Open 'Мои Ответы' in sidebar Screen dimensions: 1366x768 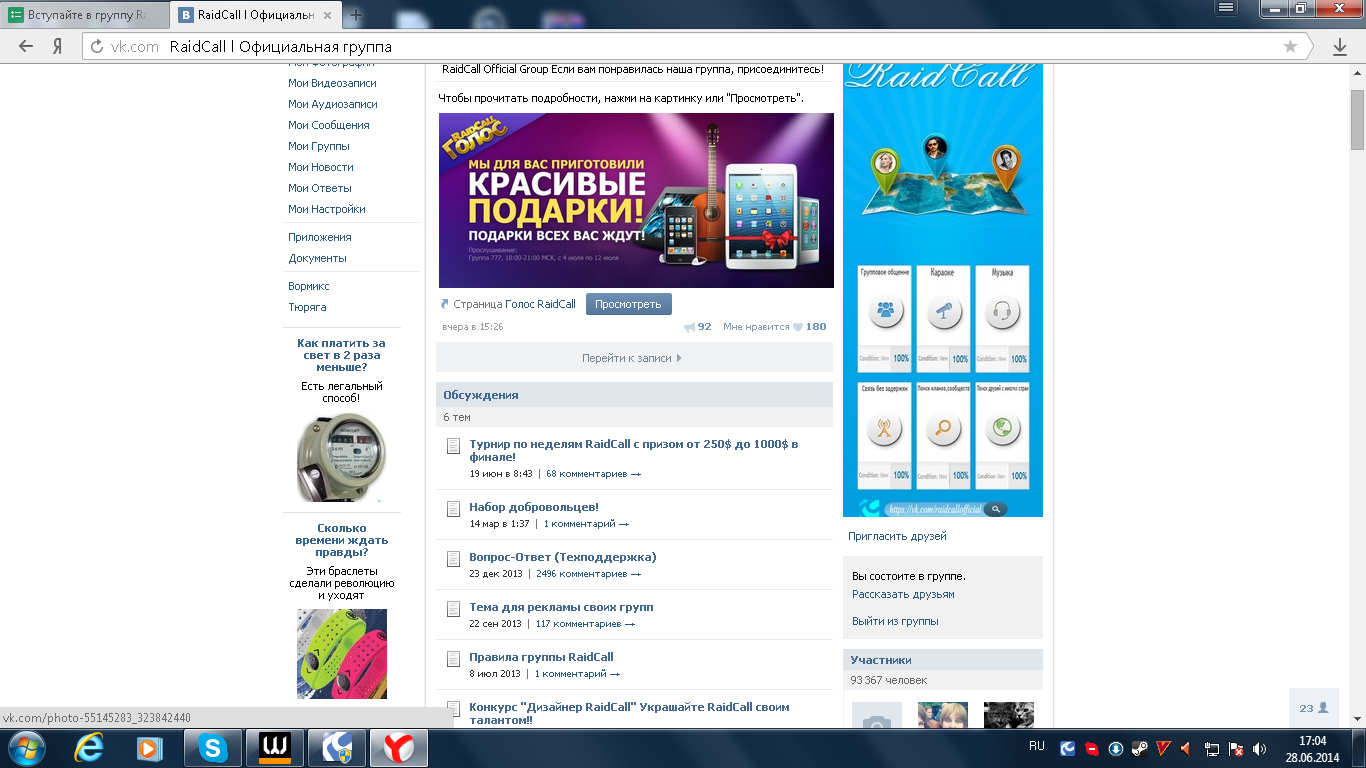click(x=318, y=188)
